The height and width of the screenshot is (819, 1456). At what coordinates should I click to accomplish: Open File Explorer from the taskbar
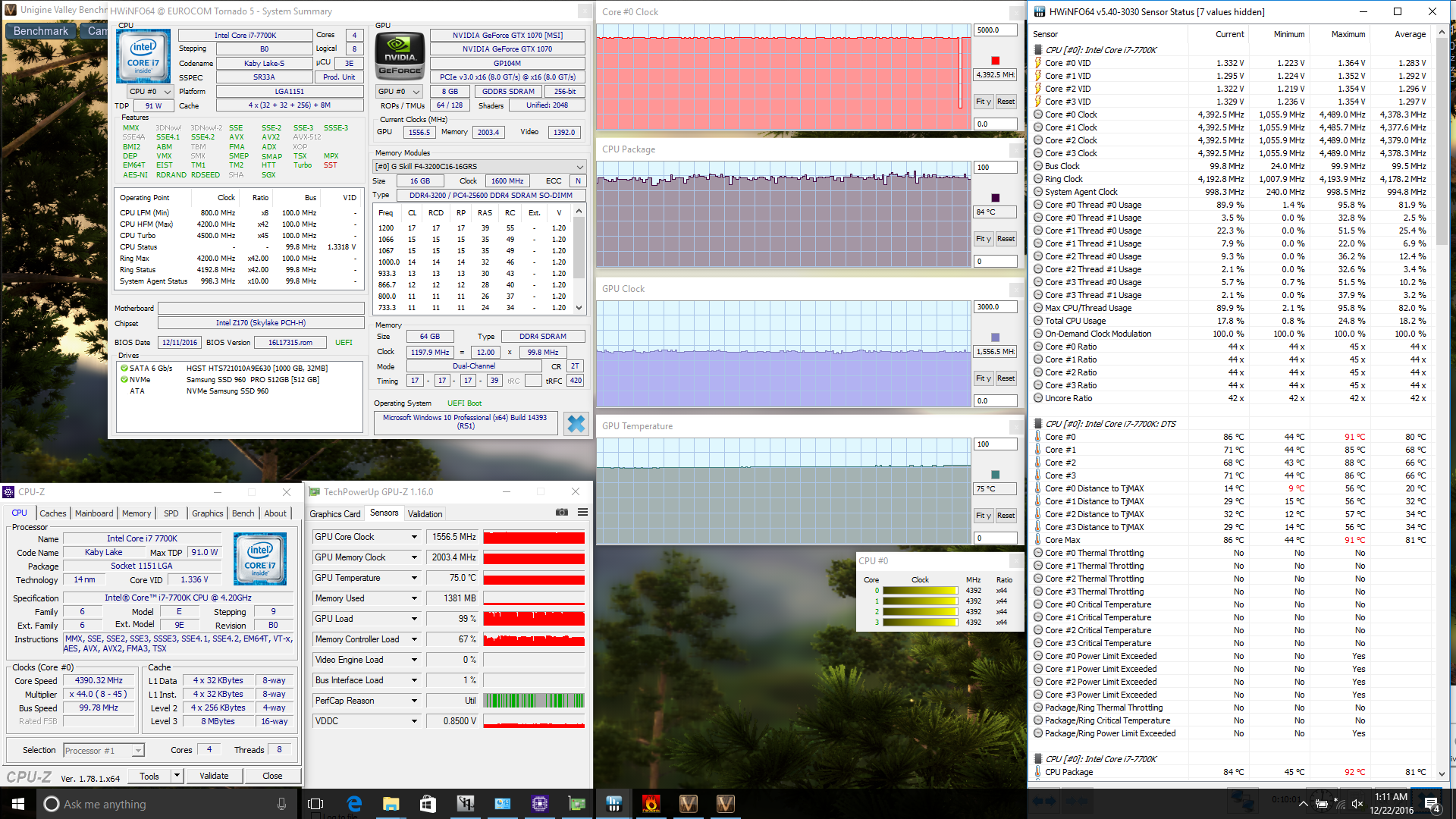(x=391, y=804)
